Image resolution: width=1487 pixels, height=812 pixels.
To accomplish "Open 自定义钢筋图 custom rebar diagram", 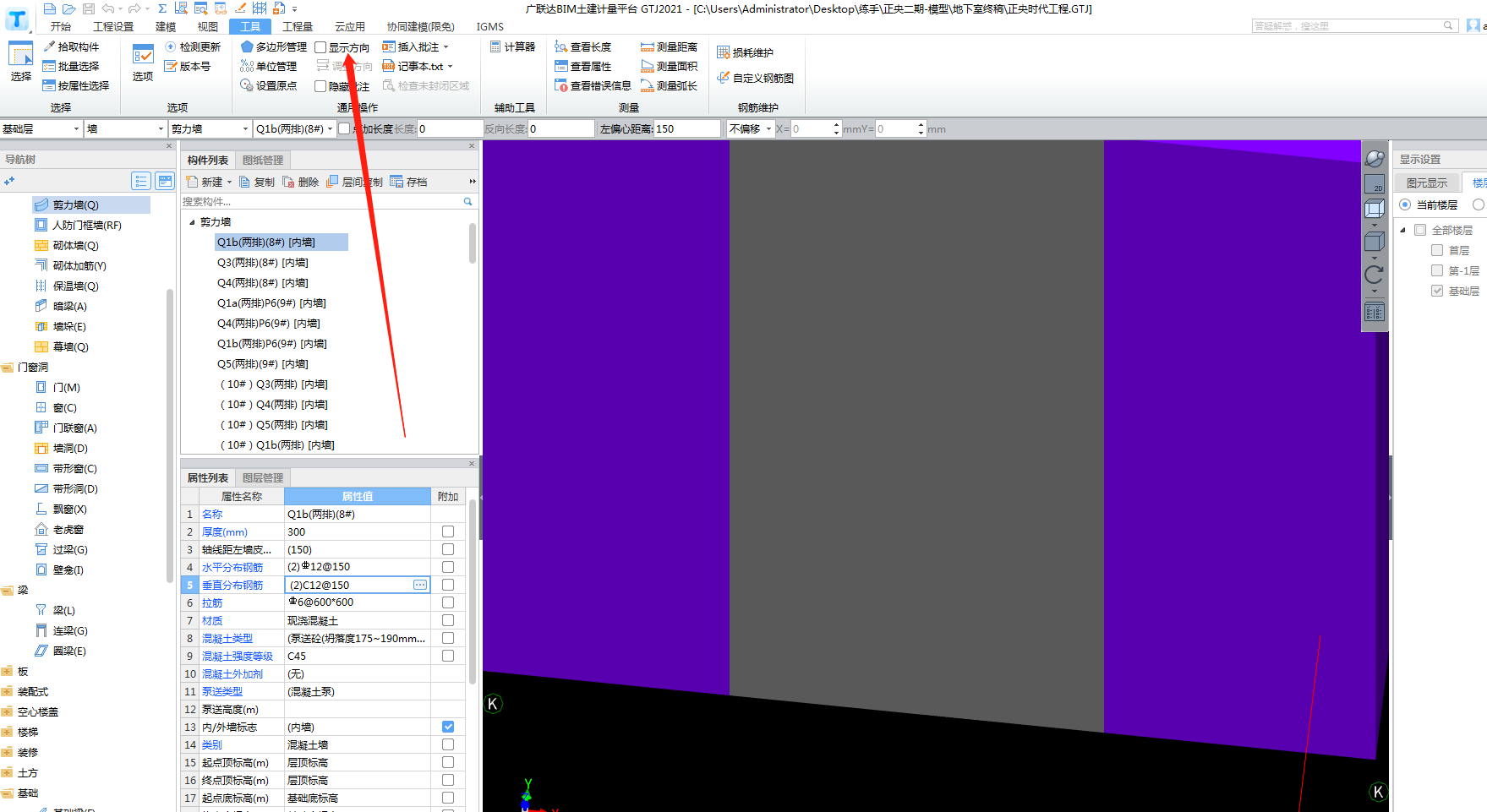I will (x=756, y=78).
